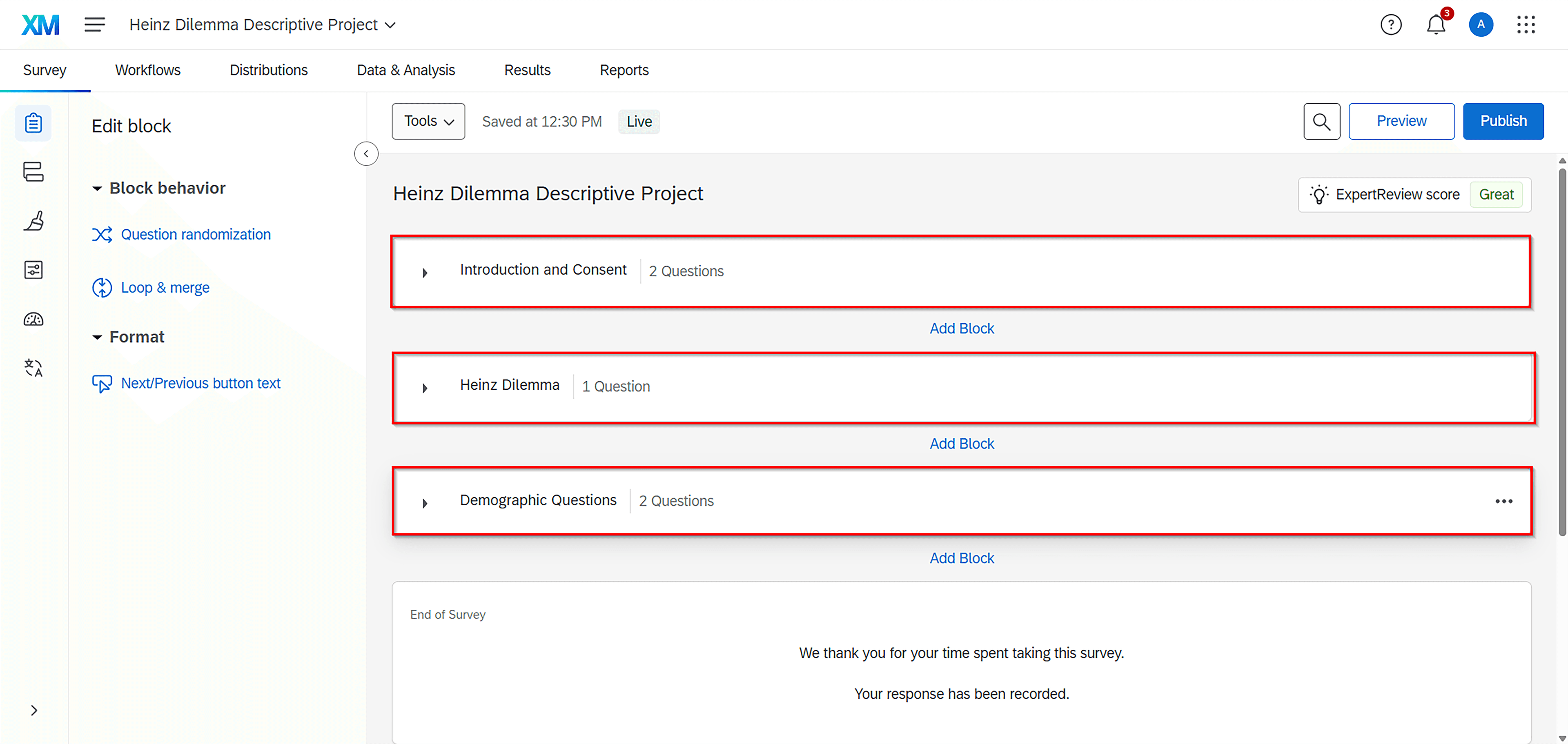The image size is (1568, 744).
Task: Click the Preview button
Action: [1401, 122]
